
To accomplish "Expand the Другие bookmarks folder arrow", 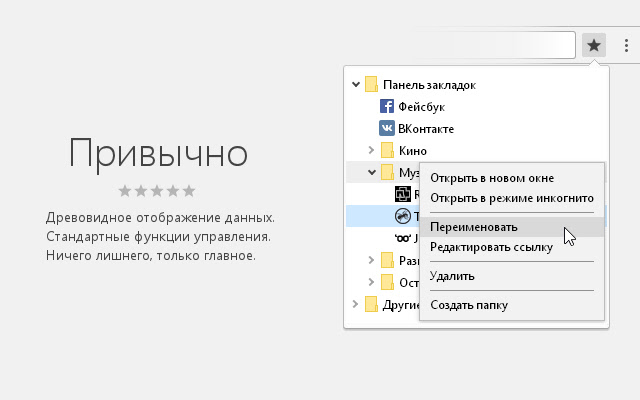I will [x=356, y=304].
